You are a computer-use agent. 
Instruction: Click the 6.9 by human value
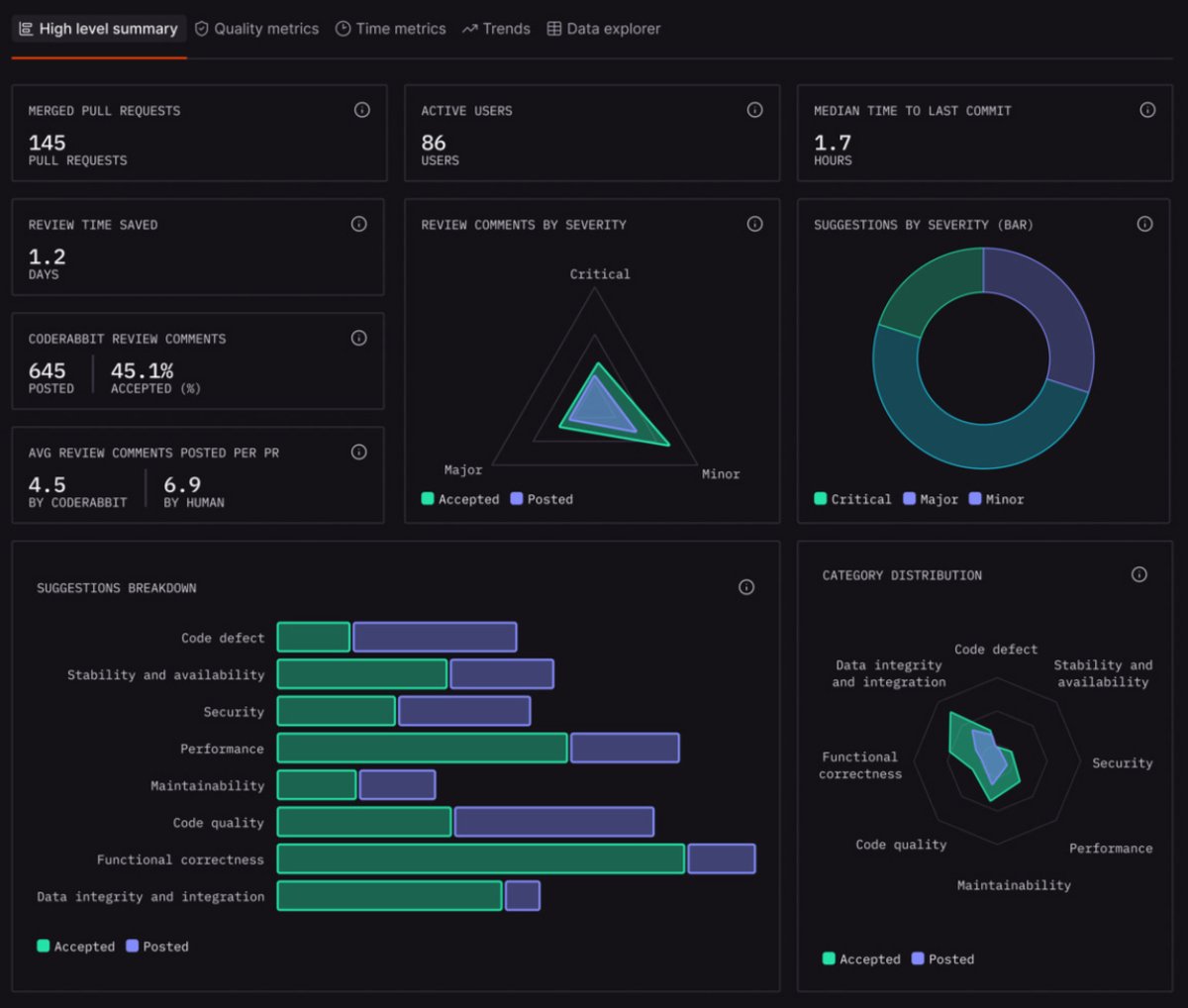pyautogui.click(x=182, y=484)
